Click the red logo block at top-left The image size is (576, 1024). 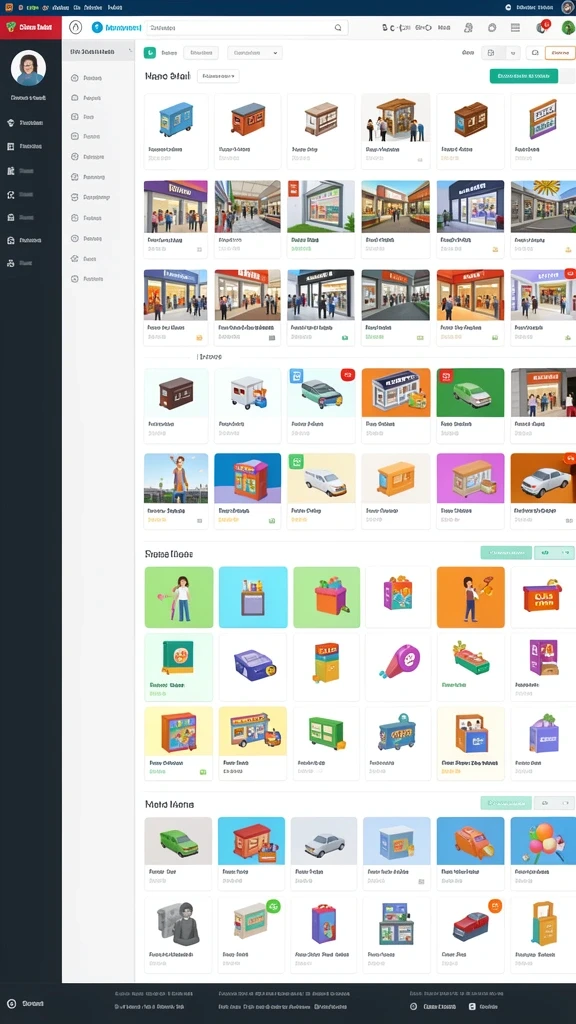pos(31,27)
